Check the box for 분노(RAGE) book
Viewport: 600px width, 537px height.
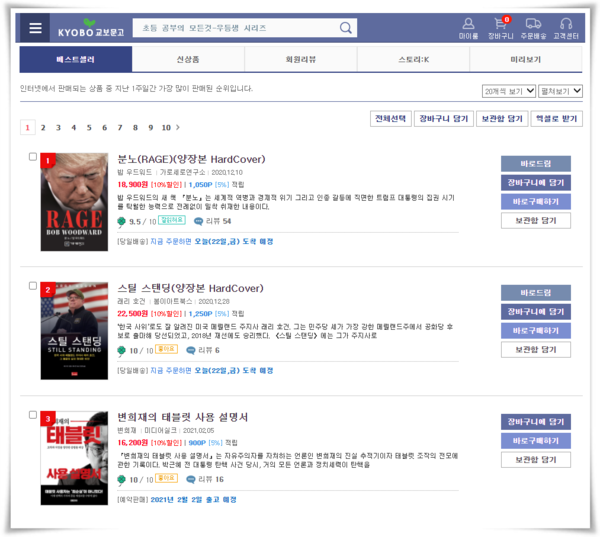coord(33,157)
